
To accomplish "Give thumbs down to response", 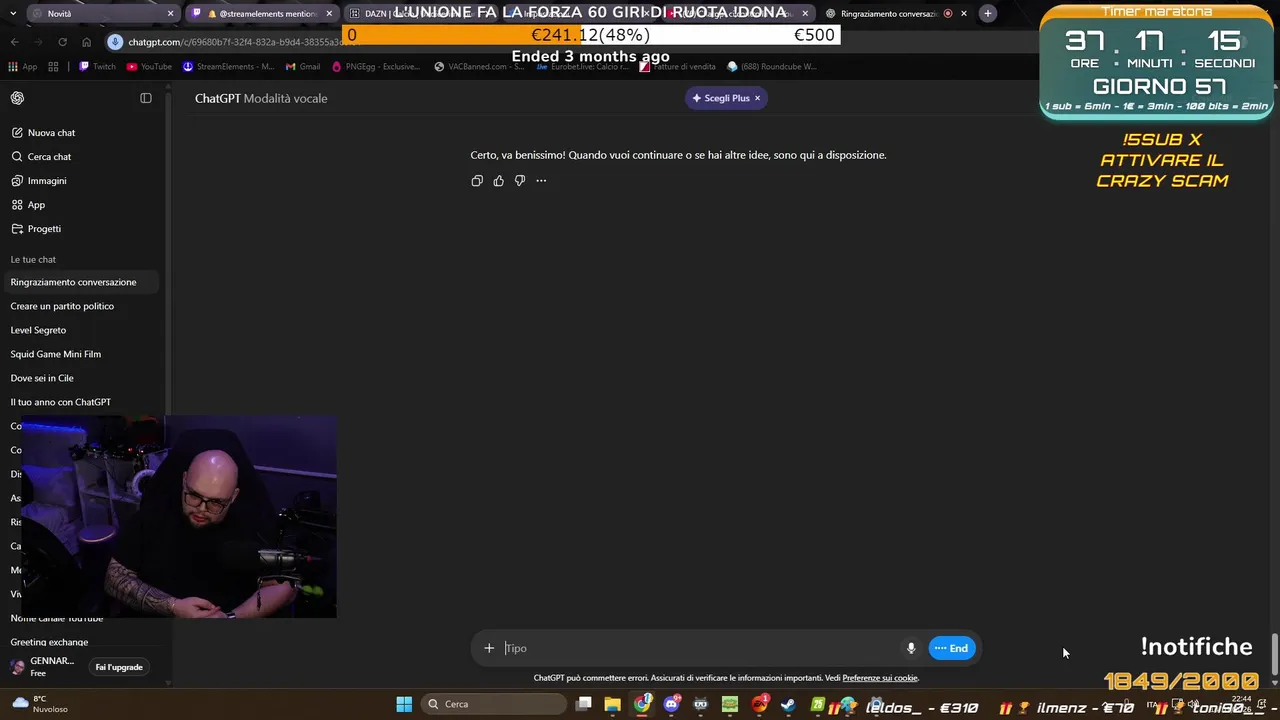I will [x=520, y=181].
